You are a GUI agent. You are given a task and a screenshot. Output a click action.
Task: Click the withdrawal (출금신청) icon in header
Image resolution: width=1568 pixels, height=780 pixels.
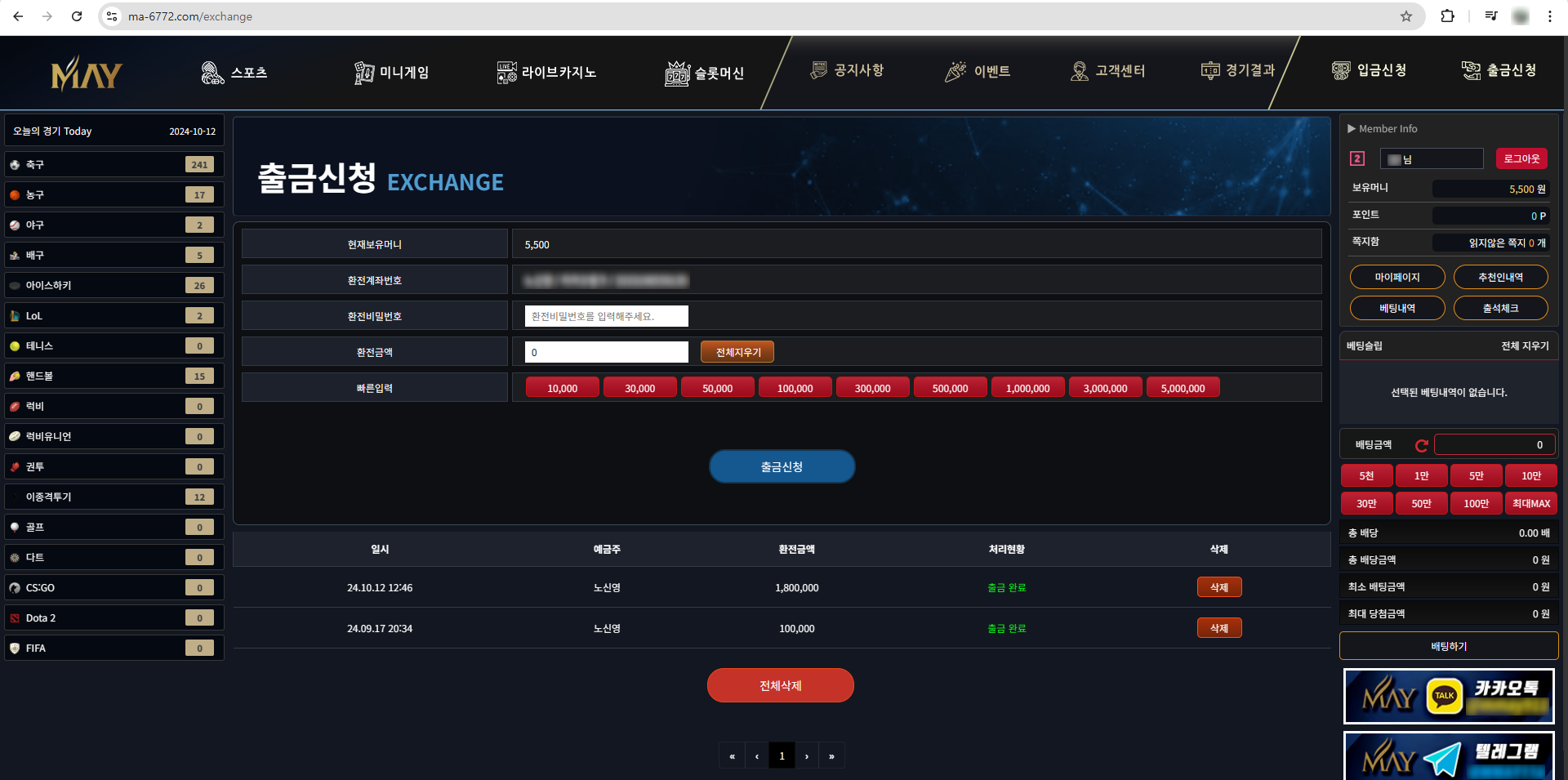pos(1471,70)
